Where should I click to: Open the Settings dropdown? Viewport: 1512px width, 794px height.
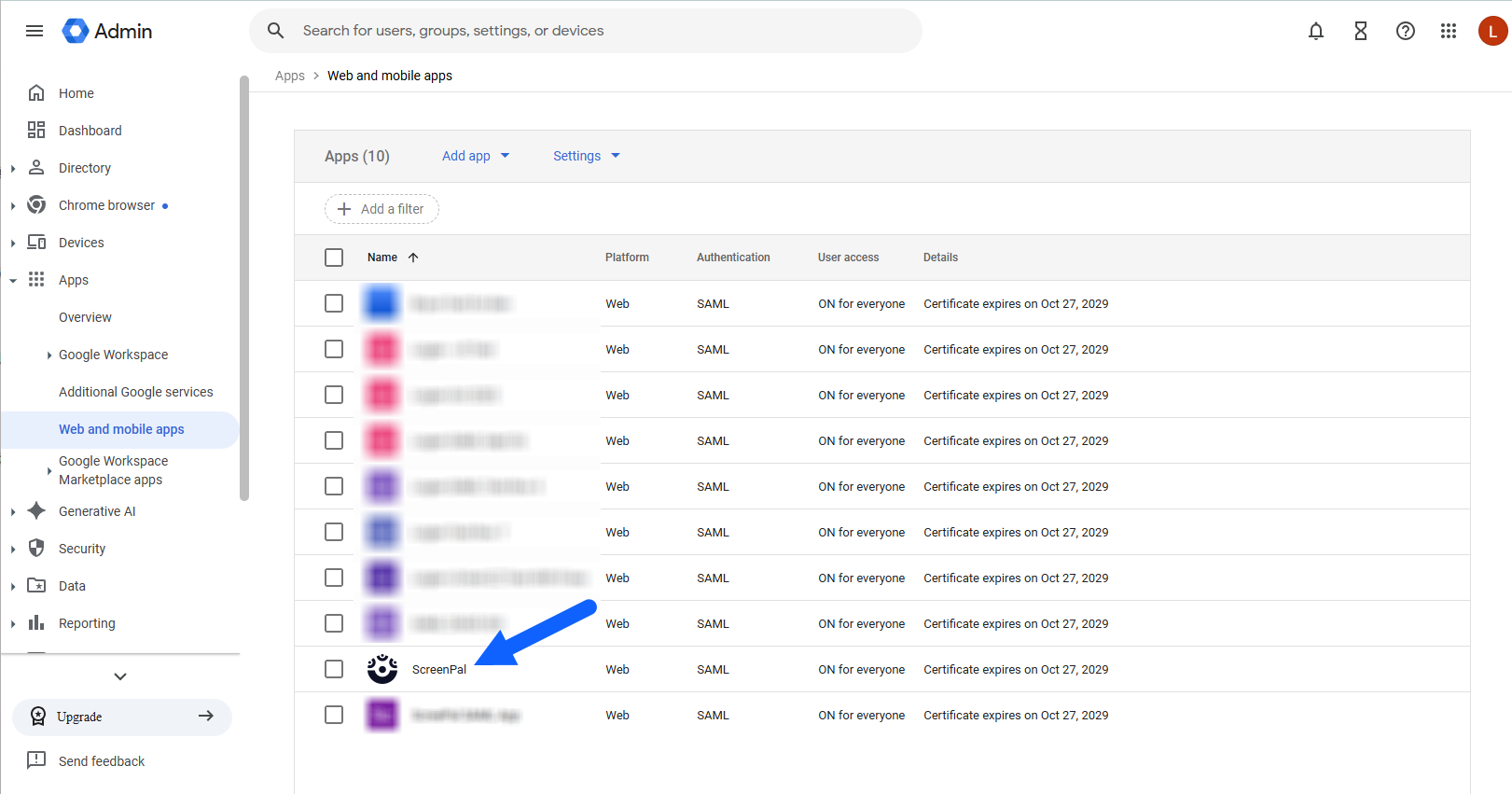pyautogui.click(x=586, y=156)
